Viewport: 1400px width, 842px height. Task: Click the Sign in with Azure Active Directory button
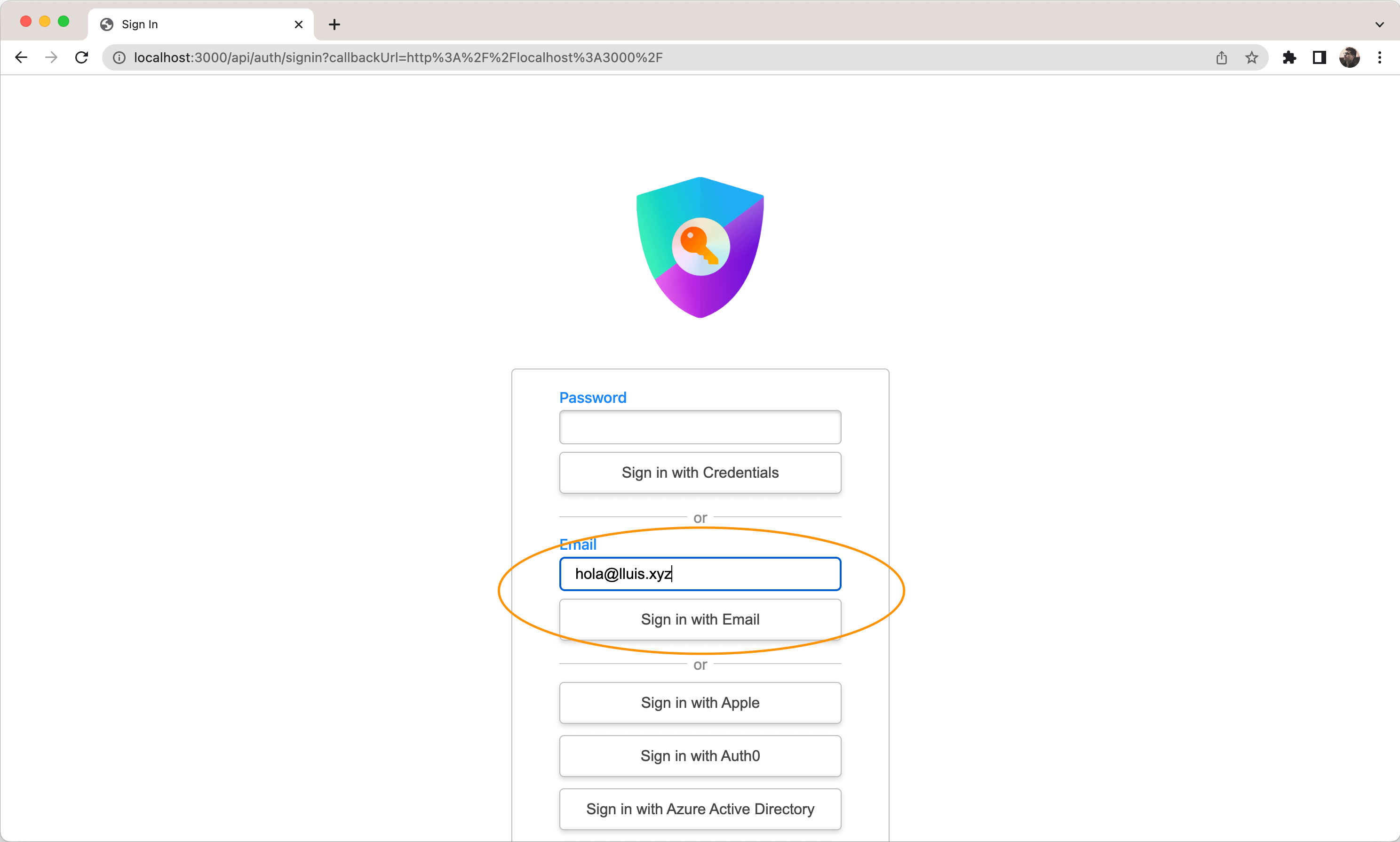point(700,808)
